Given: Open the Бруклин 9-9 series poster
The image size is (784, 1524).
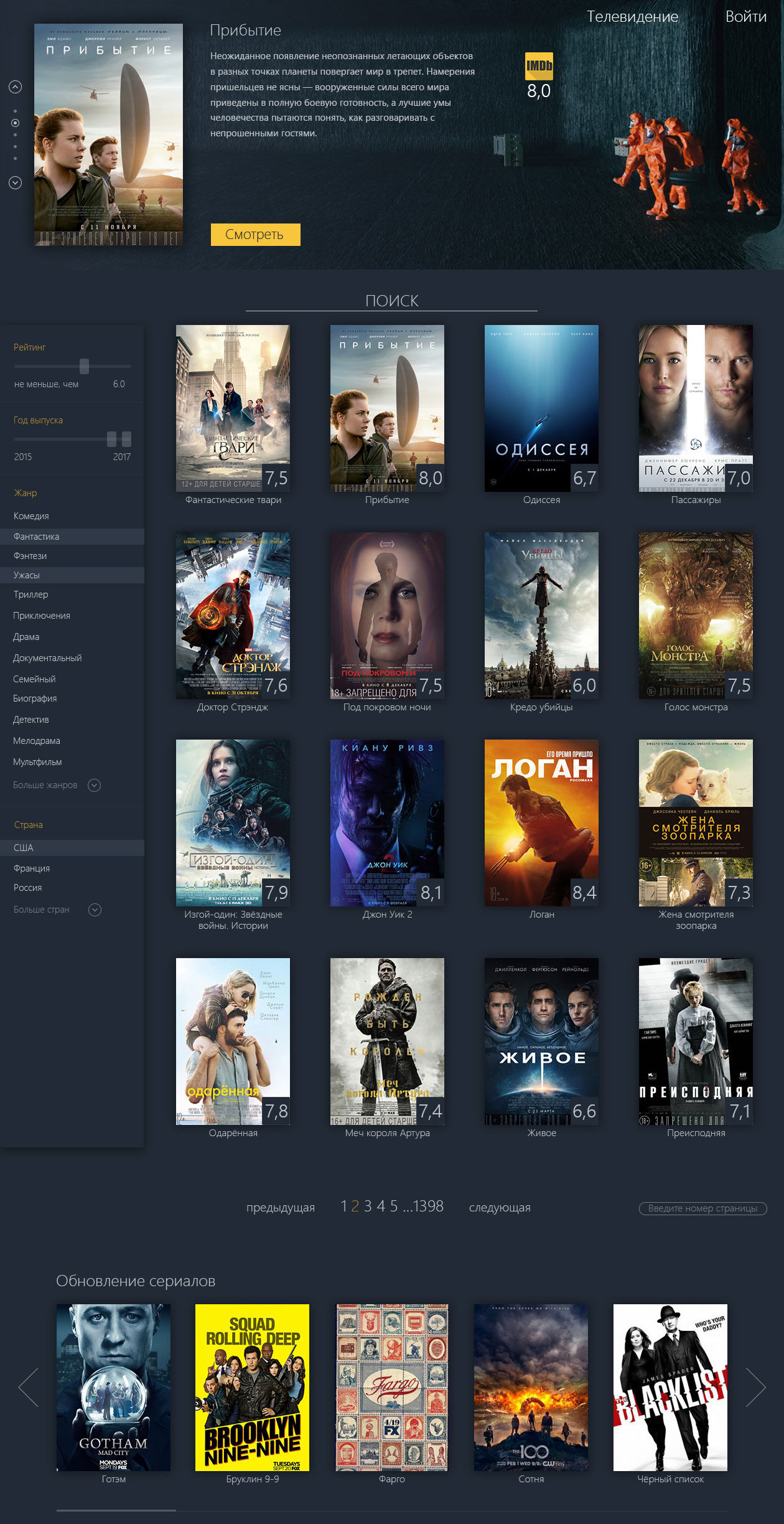Looking at the screenshot, I should point(252,1388).
